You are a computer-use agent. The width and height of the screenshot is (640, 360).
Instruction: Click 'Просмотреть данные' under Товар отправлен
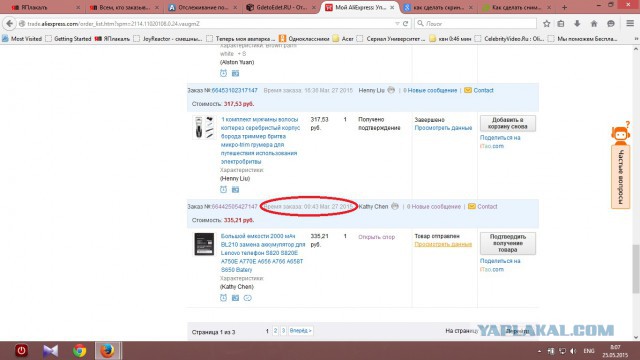click(x=443, y=244)
